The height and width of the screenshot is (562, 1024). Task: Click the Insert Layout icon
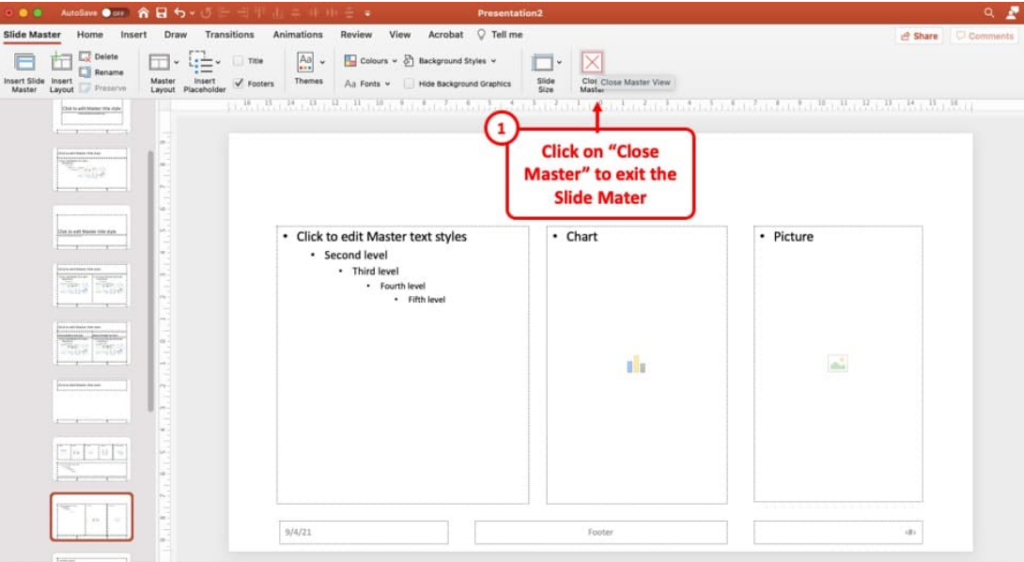pyautogui.click(x=62, y=63)
